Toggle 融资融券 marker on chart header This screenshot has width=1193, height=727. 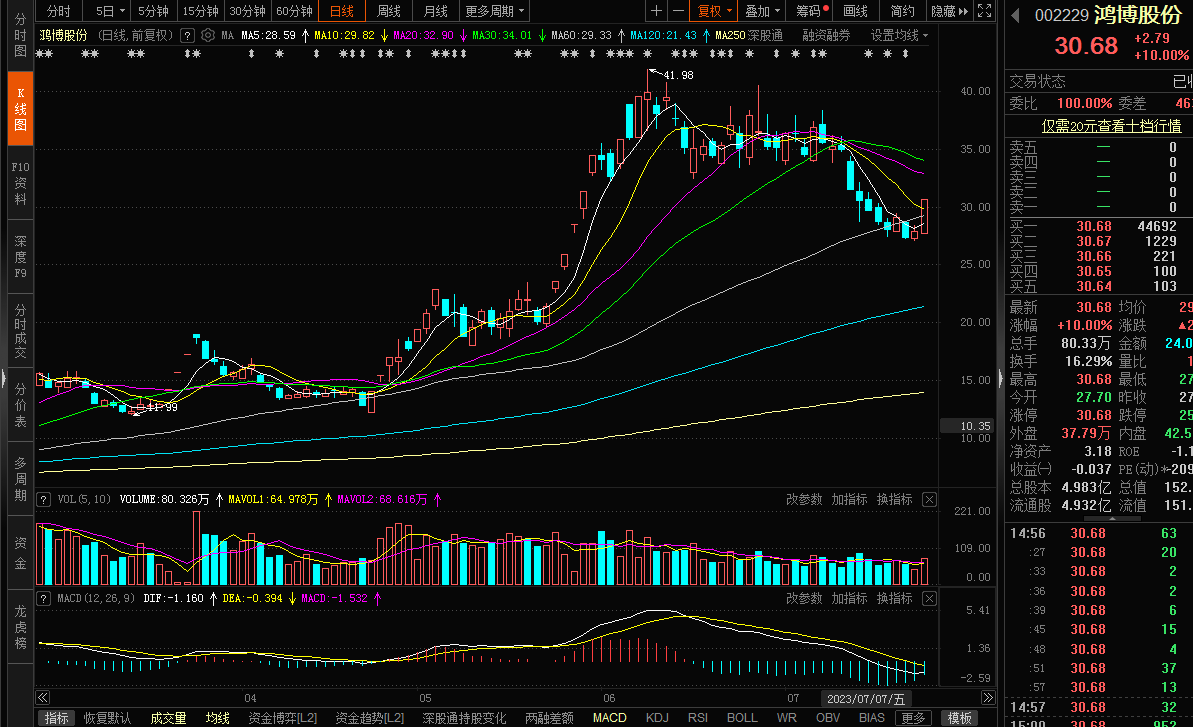(x=826, y=35)
